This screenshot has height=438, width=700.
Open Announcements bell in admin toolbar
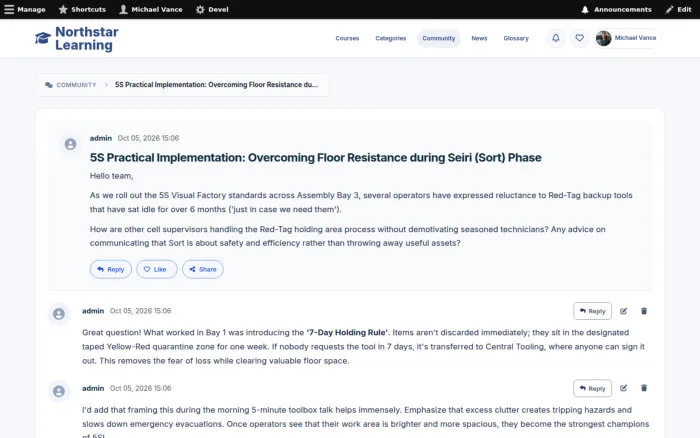[x=616, y=9]
